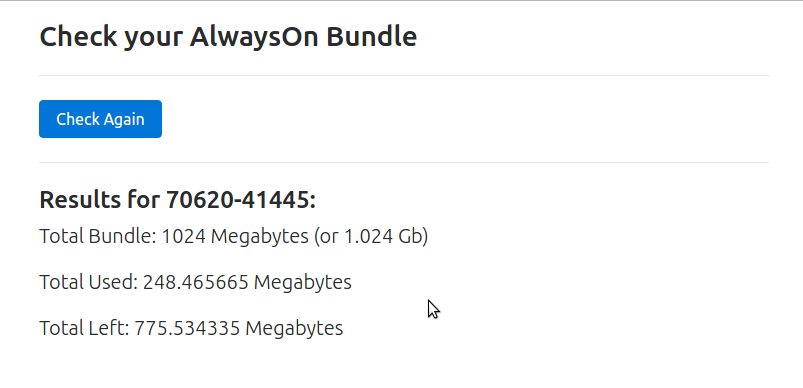Select the 'Results for' heading text

100,199
